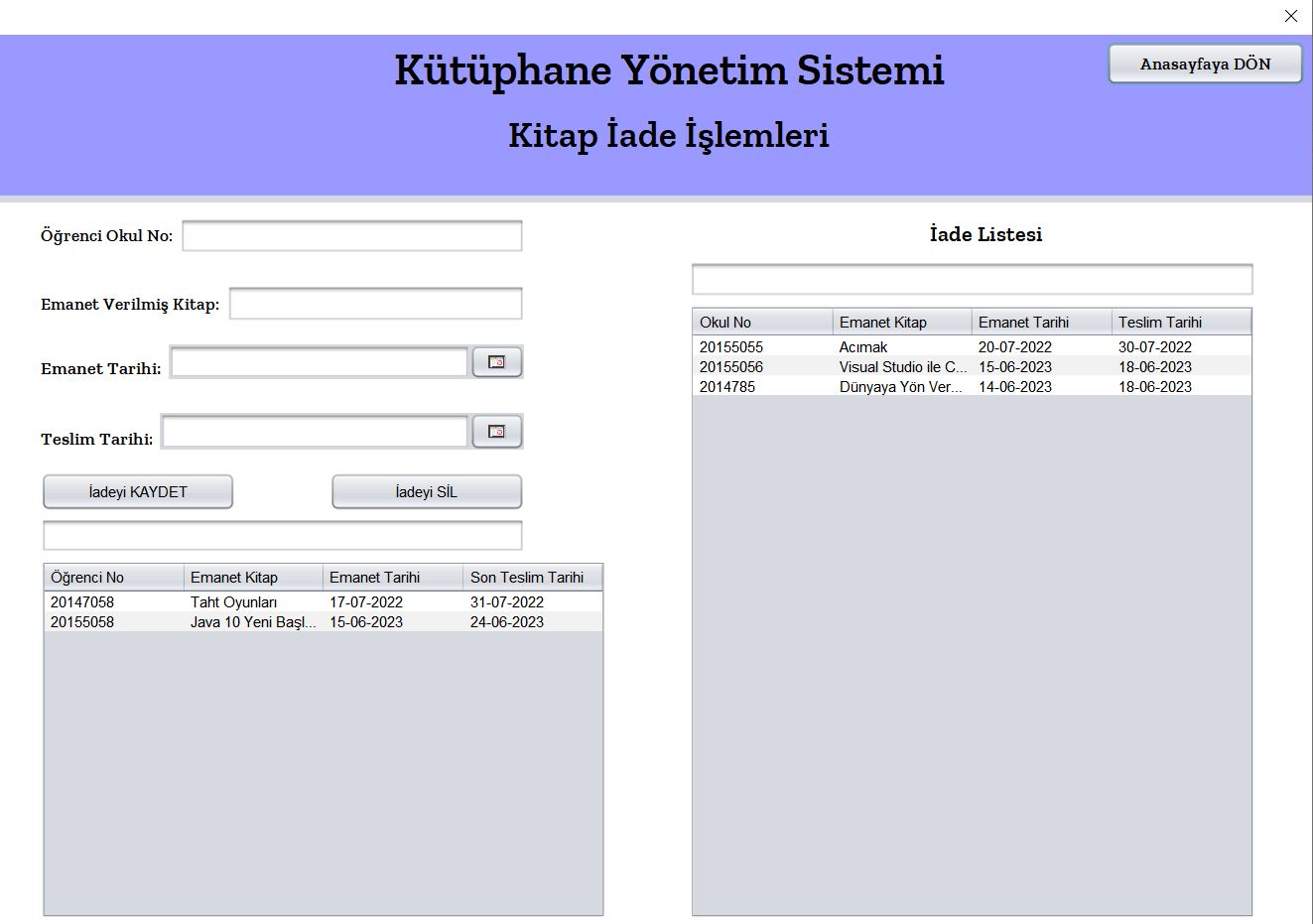
Task: Focus the Teslim Tarihi date field
Action: (x=315, y=432)
